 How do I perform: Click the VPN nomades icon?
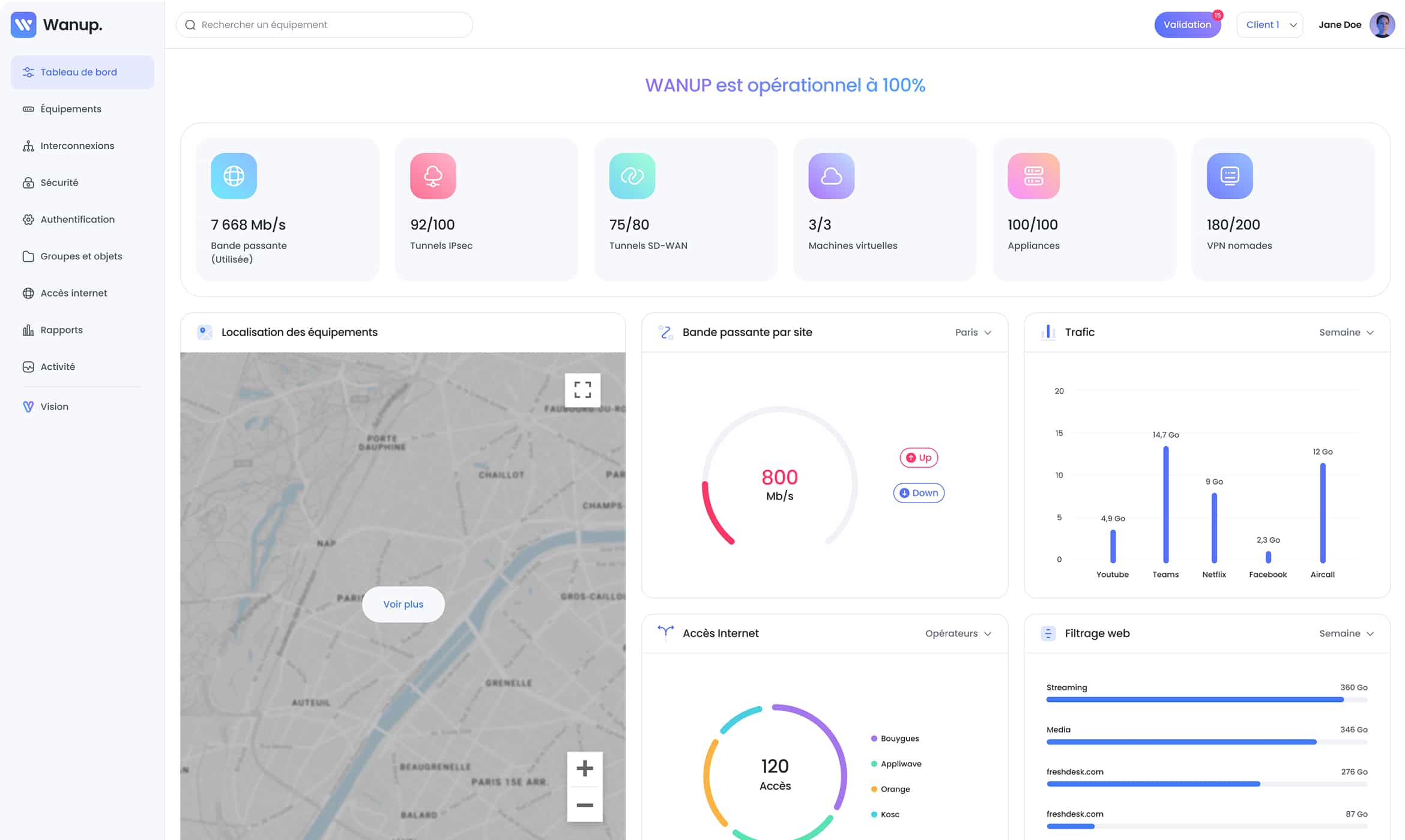[x=1230, y=176]
